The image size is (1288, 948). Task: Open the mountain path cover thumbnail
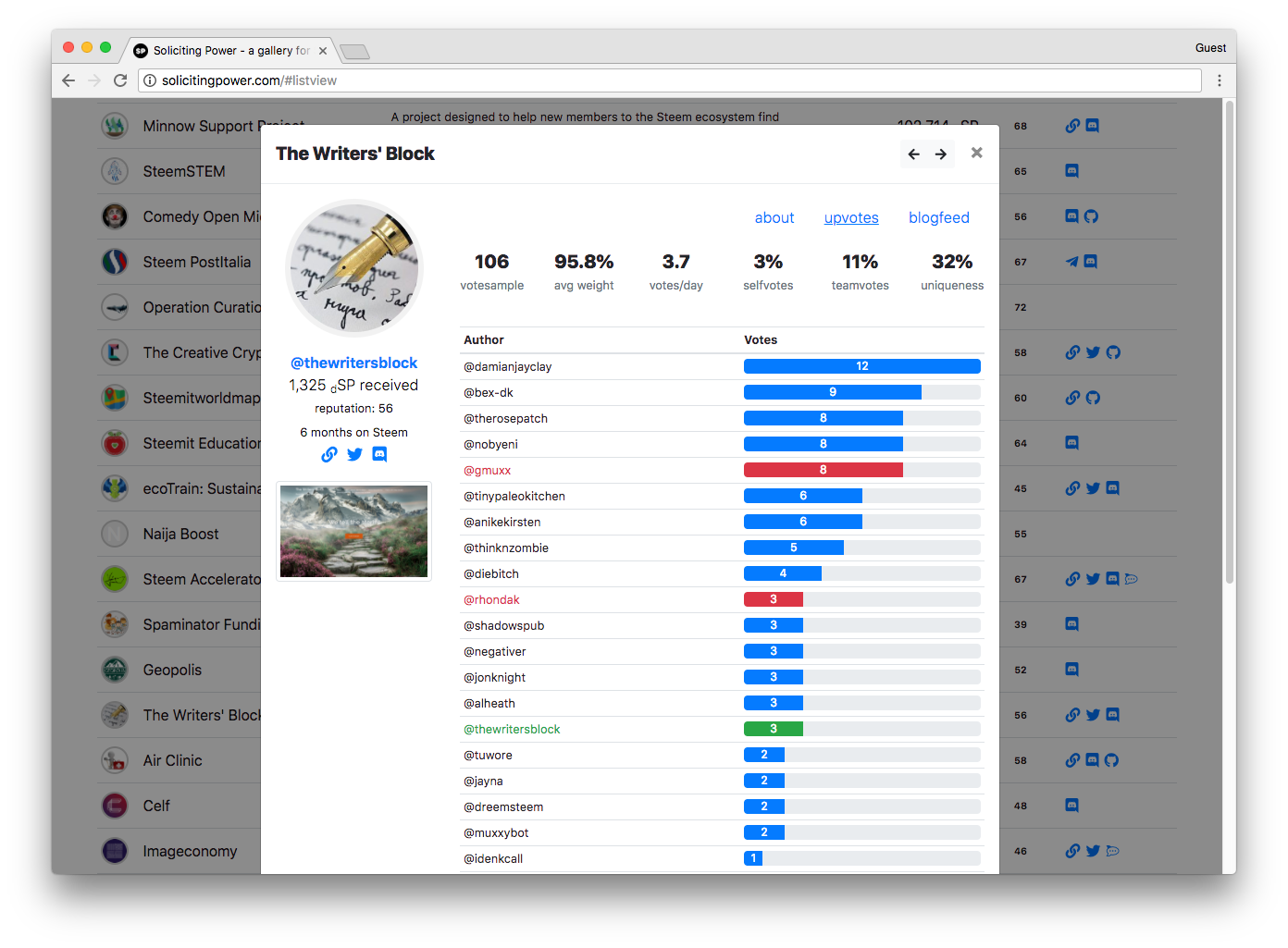(x=354, y=532)
